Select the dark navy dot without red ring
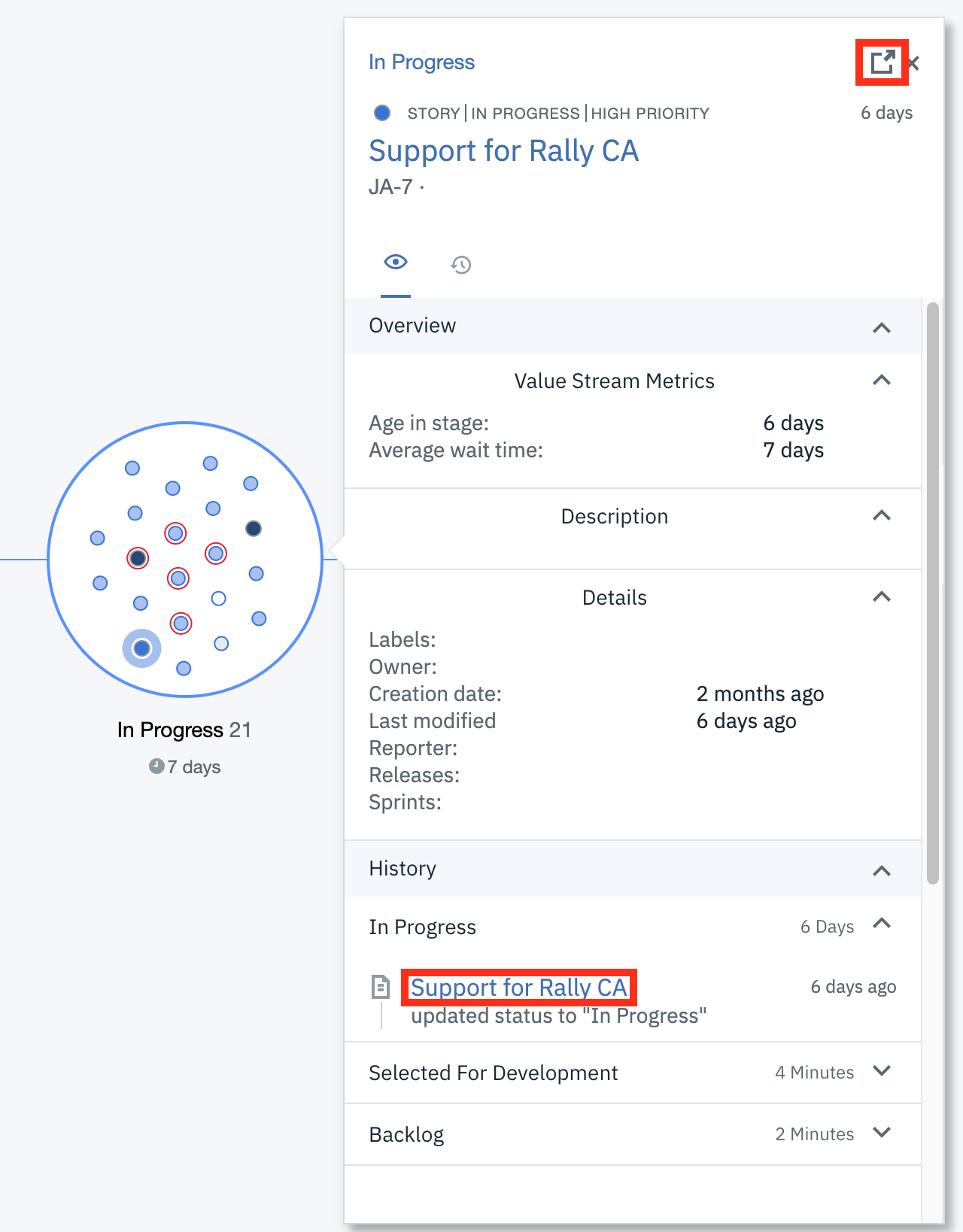 (x=254, y=529)
